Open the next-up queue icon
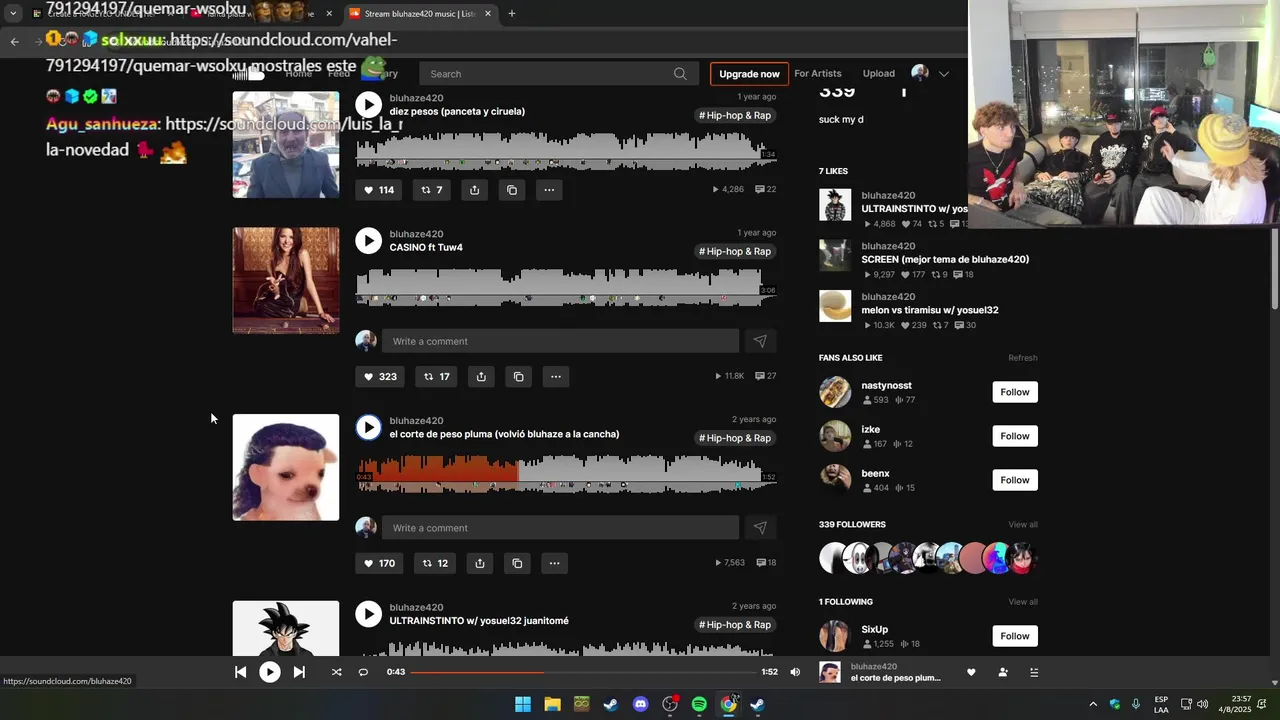 coord(1034,672)
